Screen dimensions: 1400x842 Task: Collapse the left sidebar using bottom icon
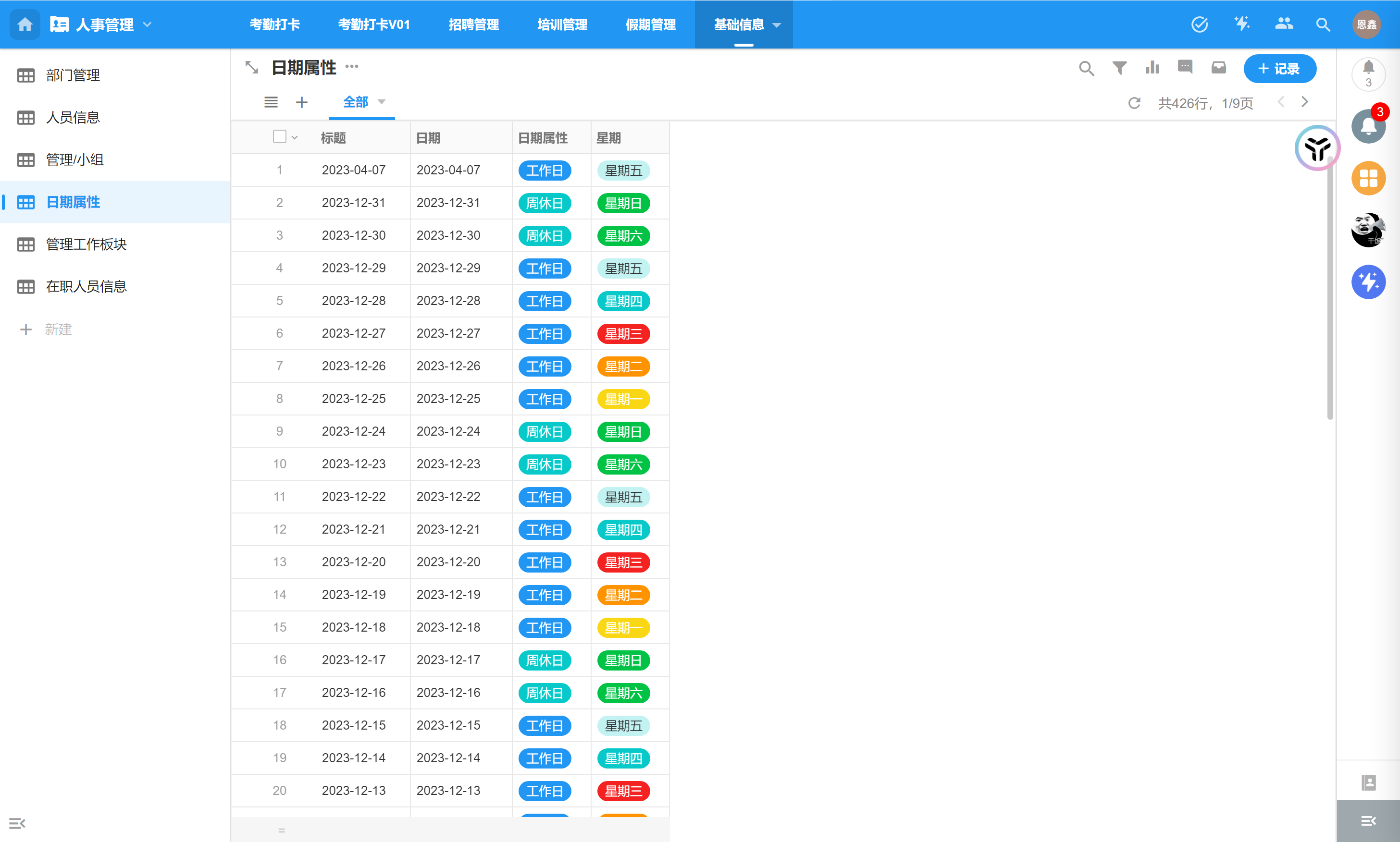point(17,823)
